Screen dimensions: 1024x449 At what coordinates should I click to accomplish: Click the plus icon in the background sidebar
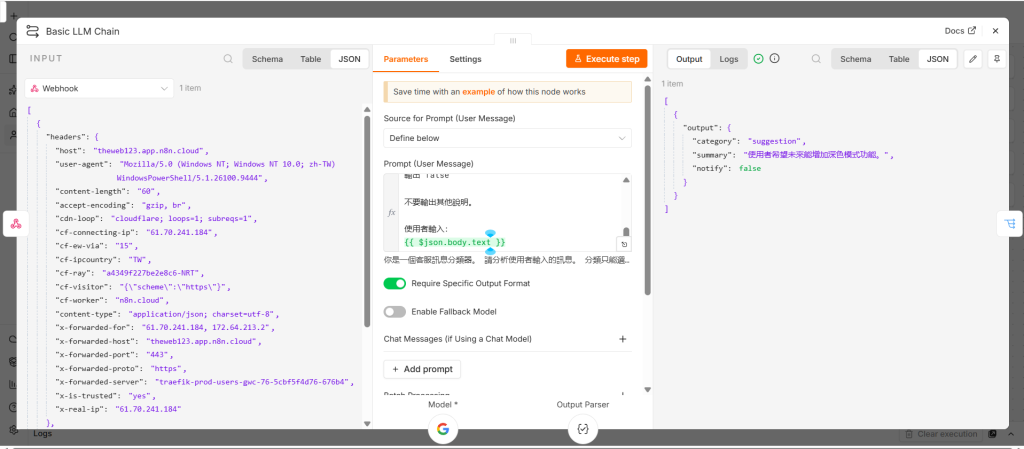coord(12,14)
